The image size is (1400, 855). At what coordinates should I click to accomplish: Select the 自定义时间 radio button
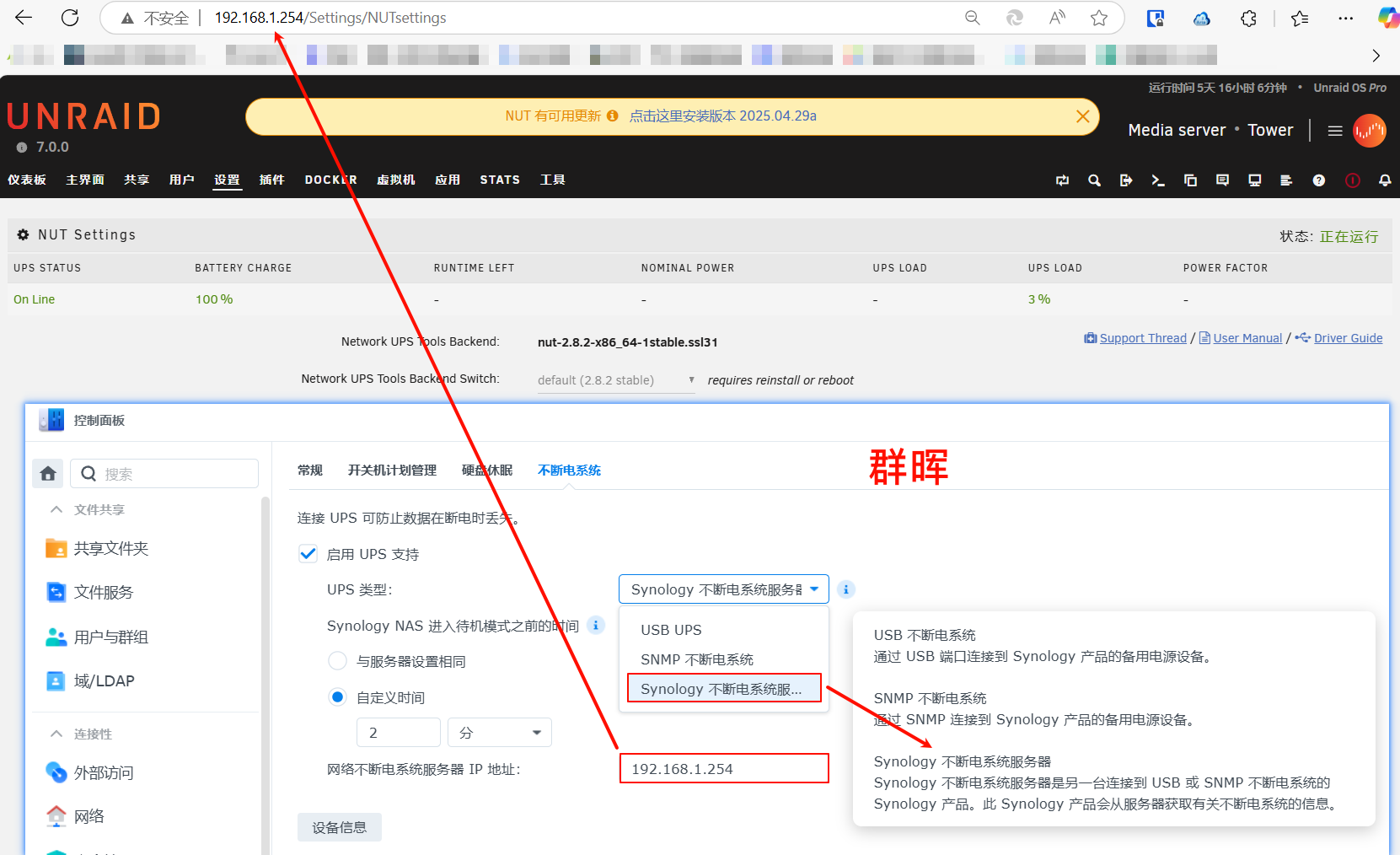click(x=337, y=697)
